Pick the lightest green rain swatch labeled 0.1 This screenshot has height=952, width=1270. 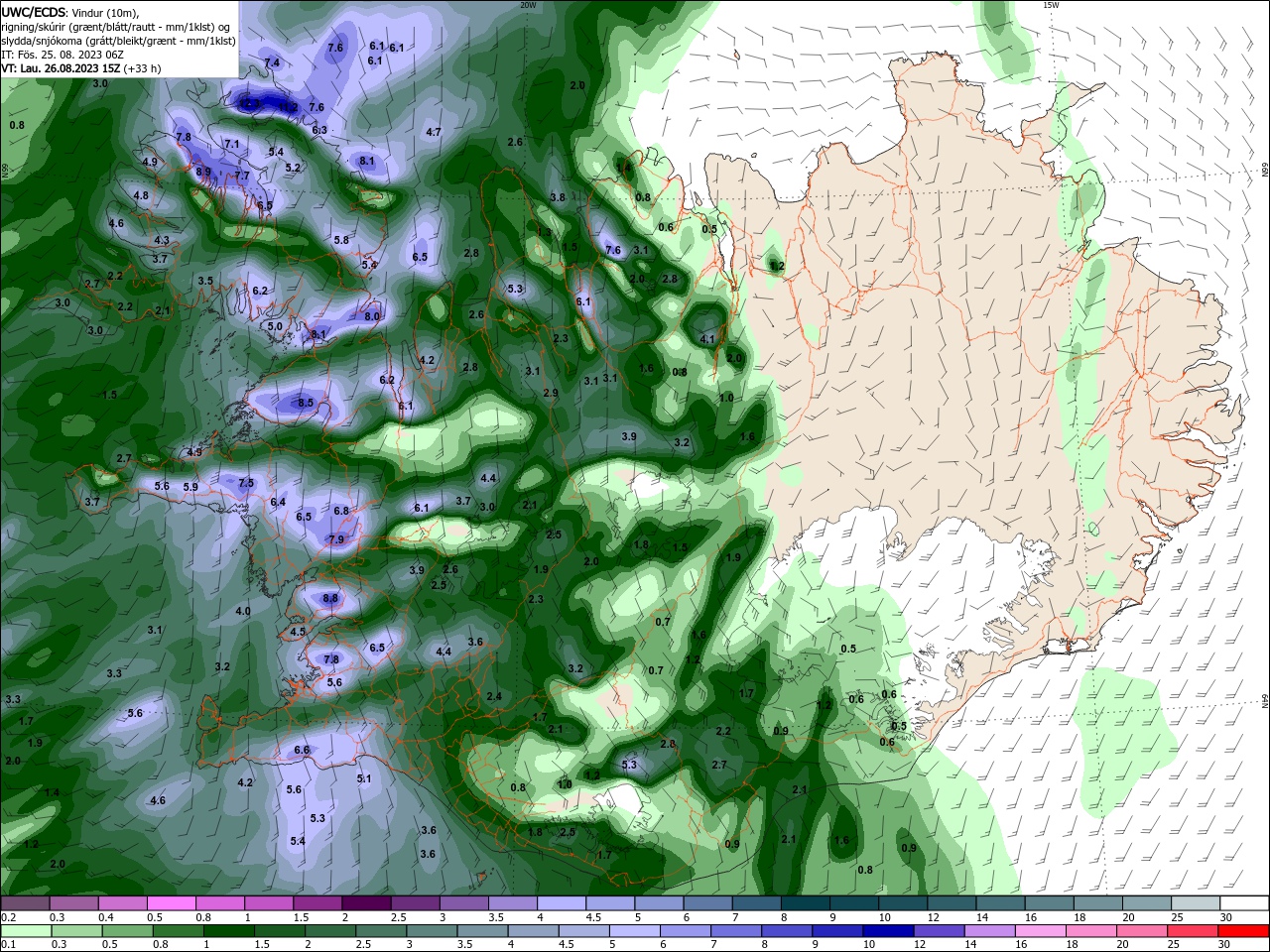click(x=25, y=930)
